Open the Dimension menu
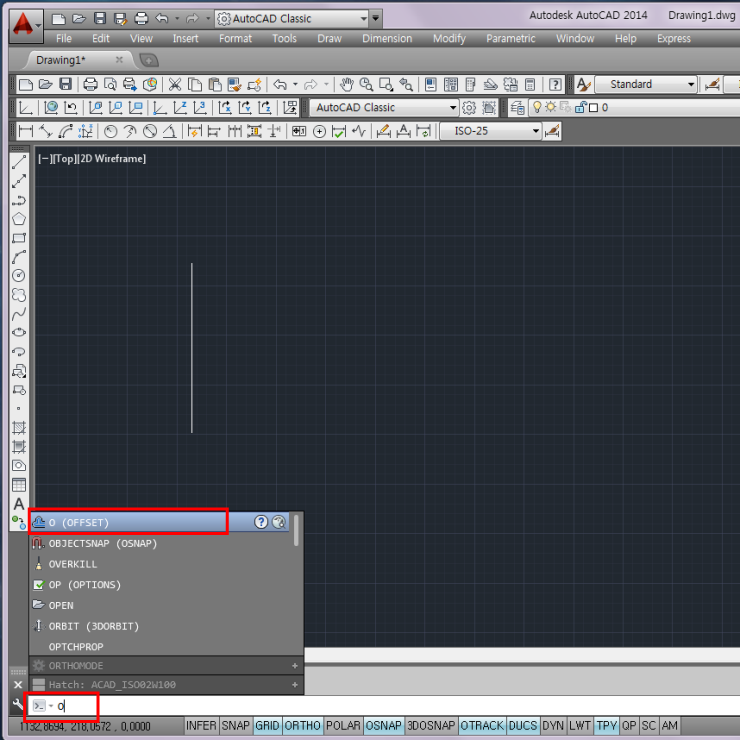Screen dimensions: 740x740 pyautogui.click(x=387, y=39)
